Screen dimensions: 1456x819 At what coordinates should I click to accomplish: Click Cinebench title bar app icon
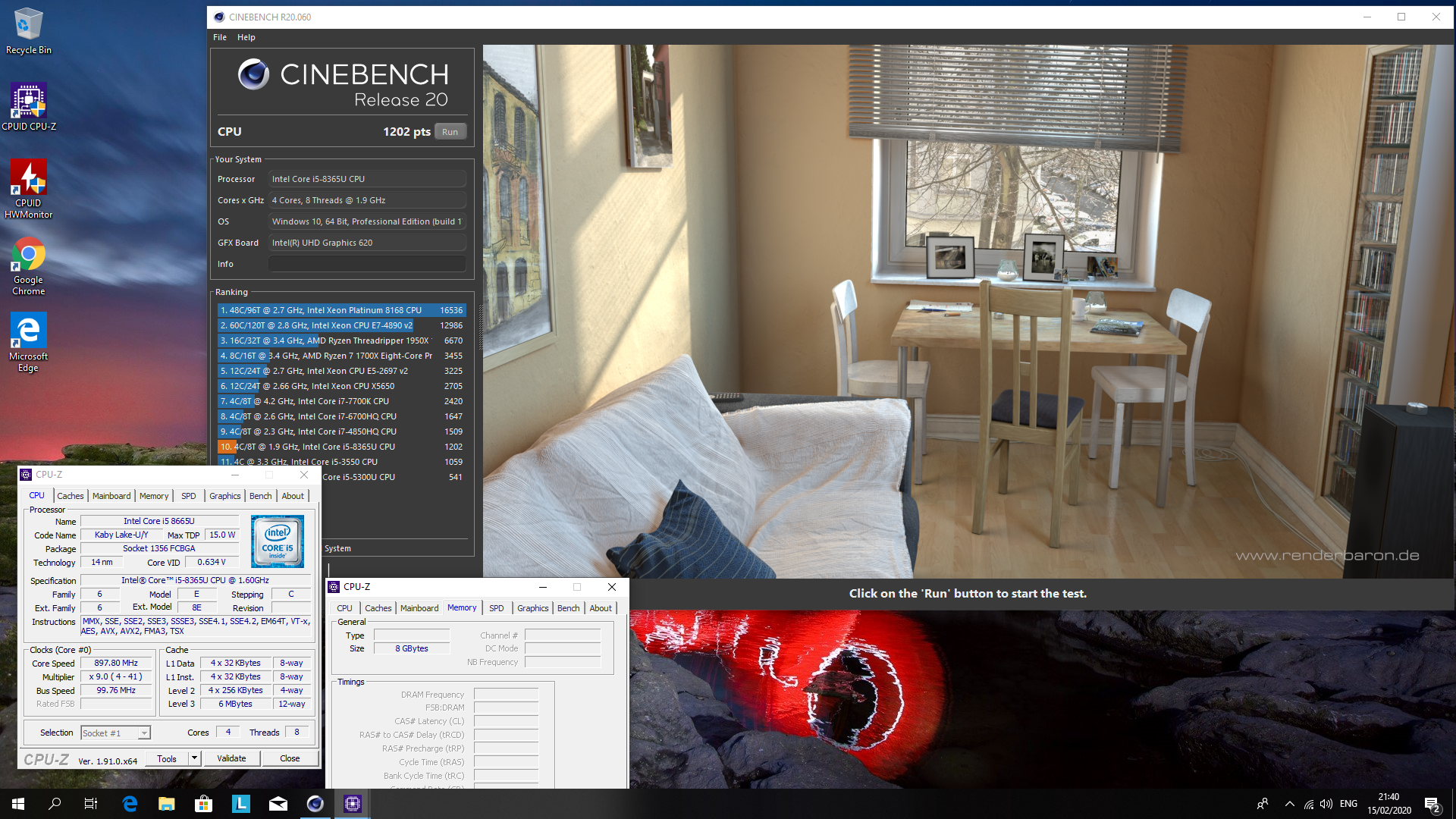pos(219,17)
